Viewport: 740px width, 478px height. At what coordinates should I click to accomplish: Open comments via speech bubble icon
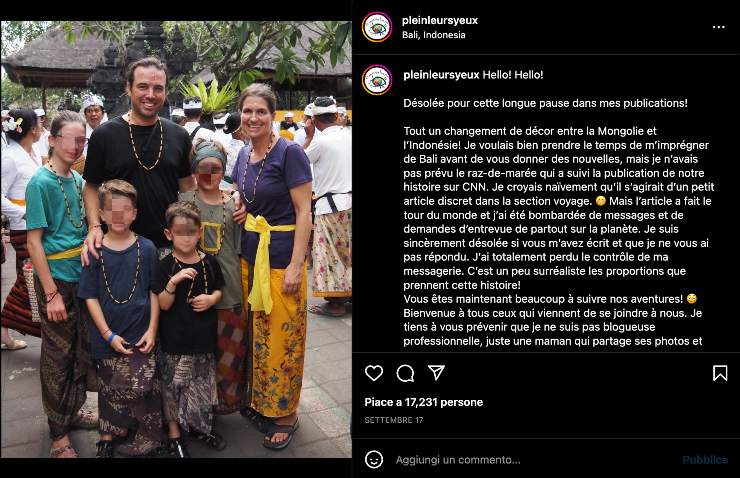point(405,373)
